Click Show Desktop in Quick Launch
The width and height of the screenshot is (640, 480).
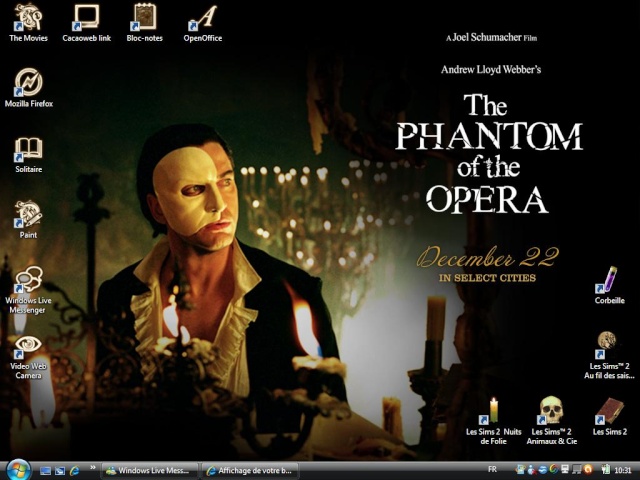pos(45,471)
